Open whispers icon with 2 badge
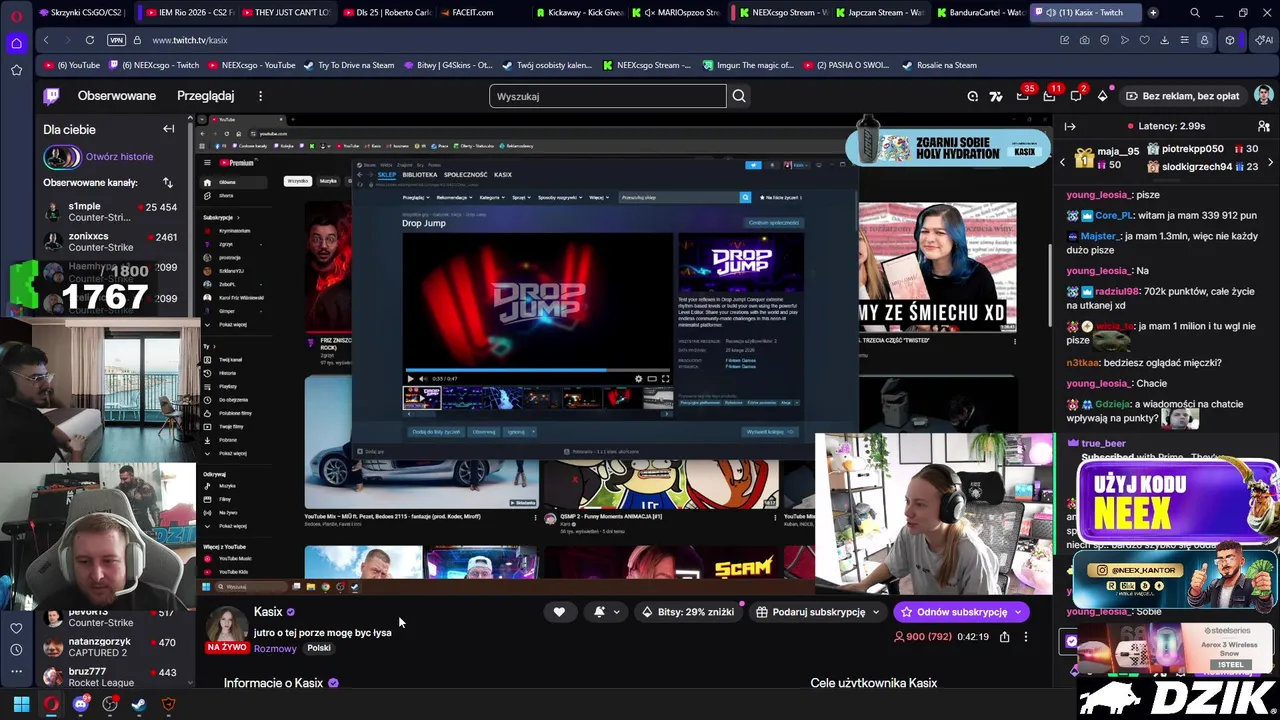Screen dimensions: 1280x720 1076,96
